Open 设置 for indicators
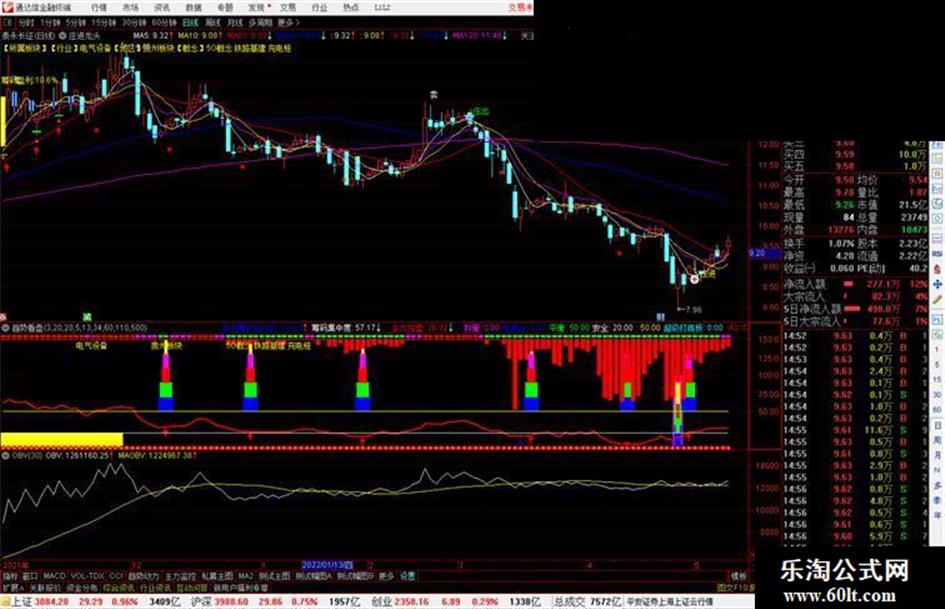Viewport: 945px width, 609px height. [x=408, y=576]
